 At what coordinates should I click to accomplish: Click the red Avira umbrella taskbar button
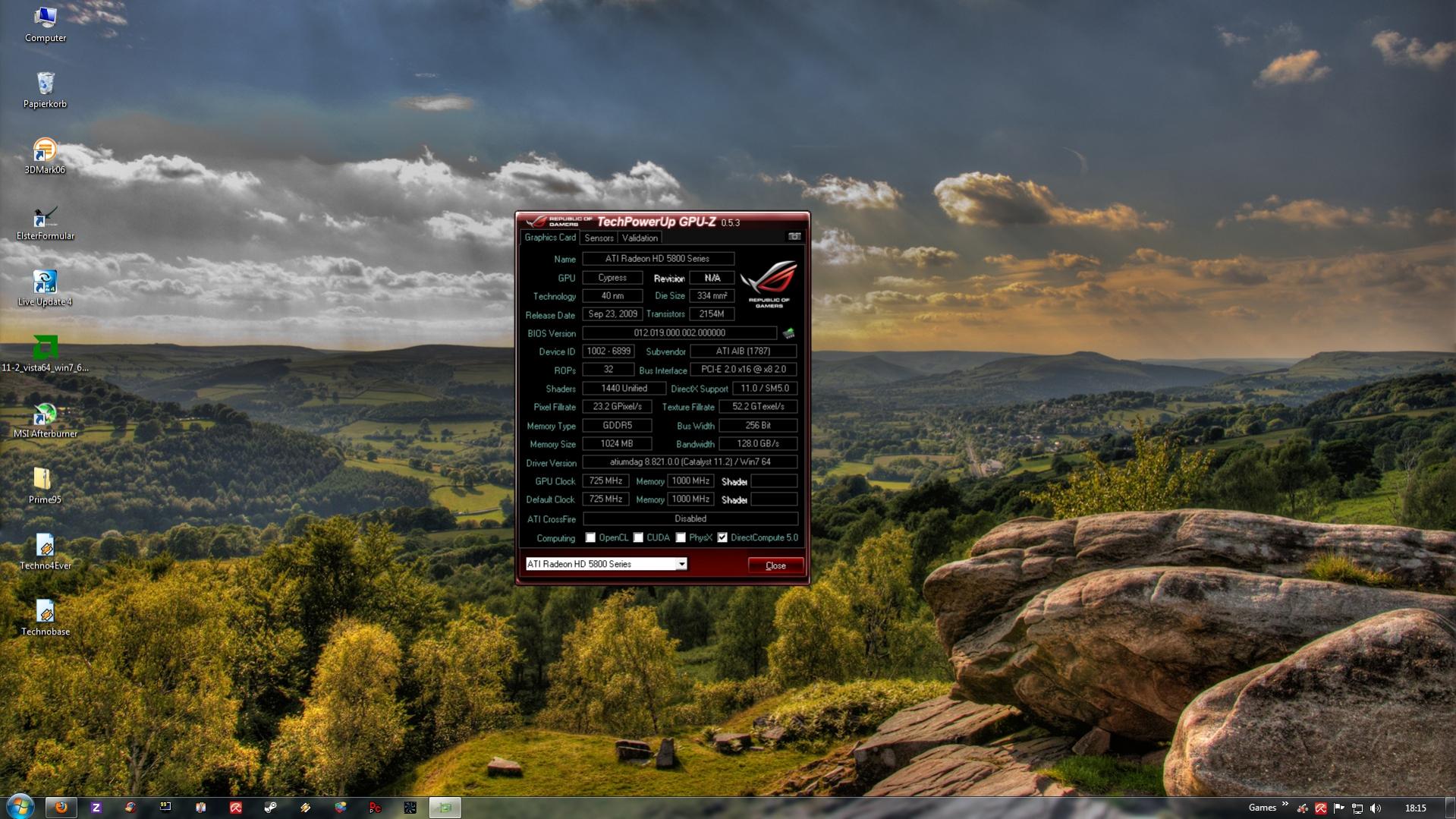[235, 808]
